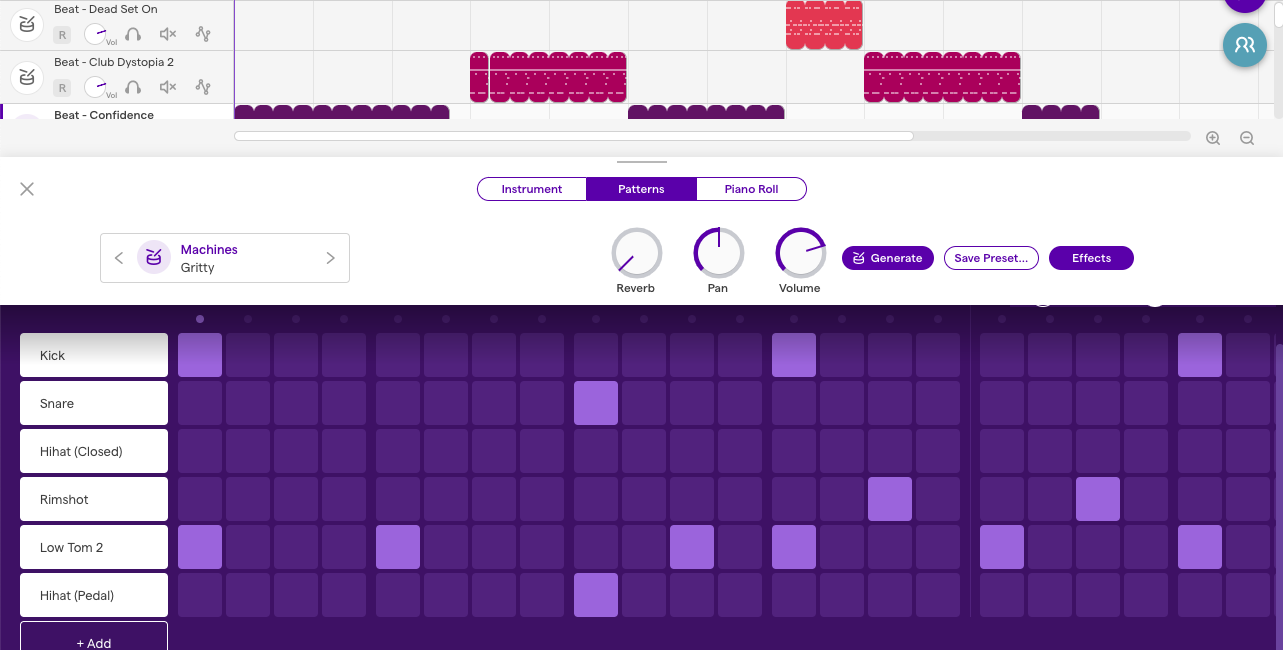Switch to the Piano Roll tab

click(751, 189)
